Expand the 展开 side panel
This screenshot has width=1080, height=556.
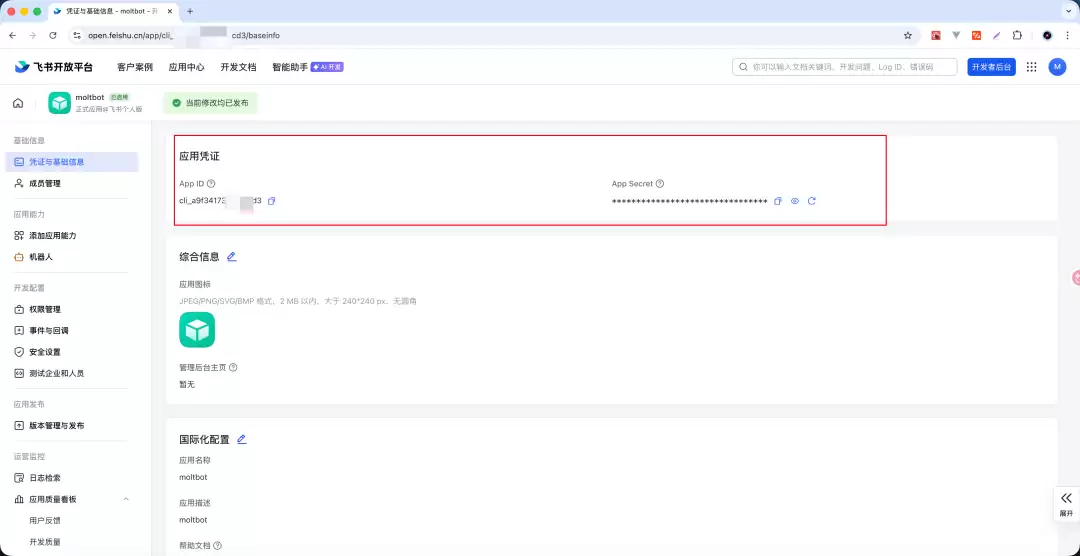(1066, 503)
